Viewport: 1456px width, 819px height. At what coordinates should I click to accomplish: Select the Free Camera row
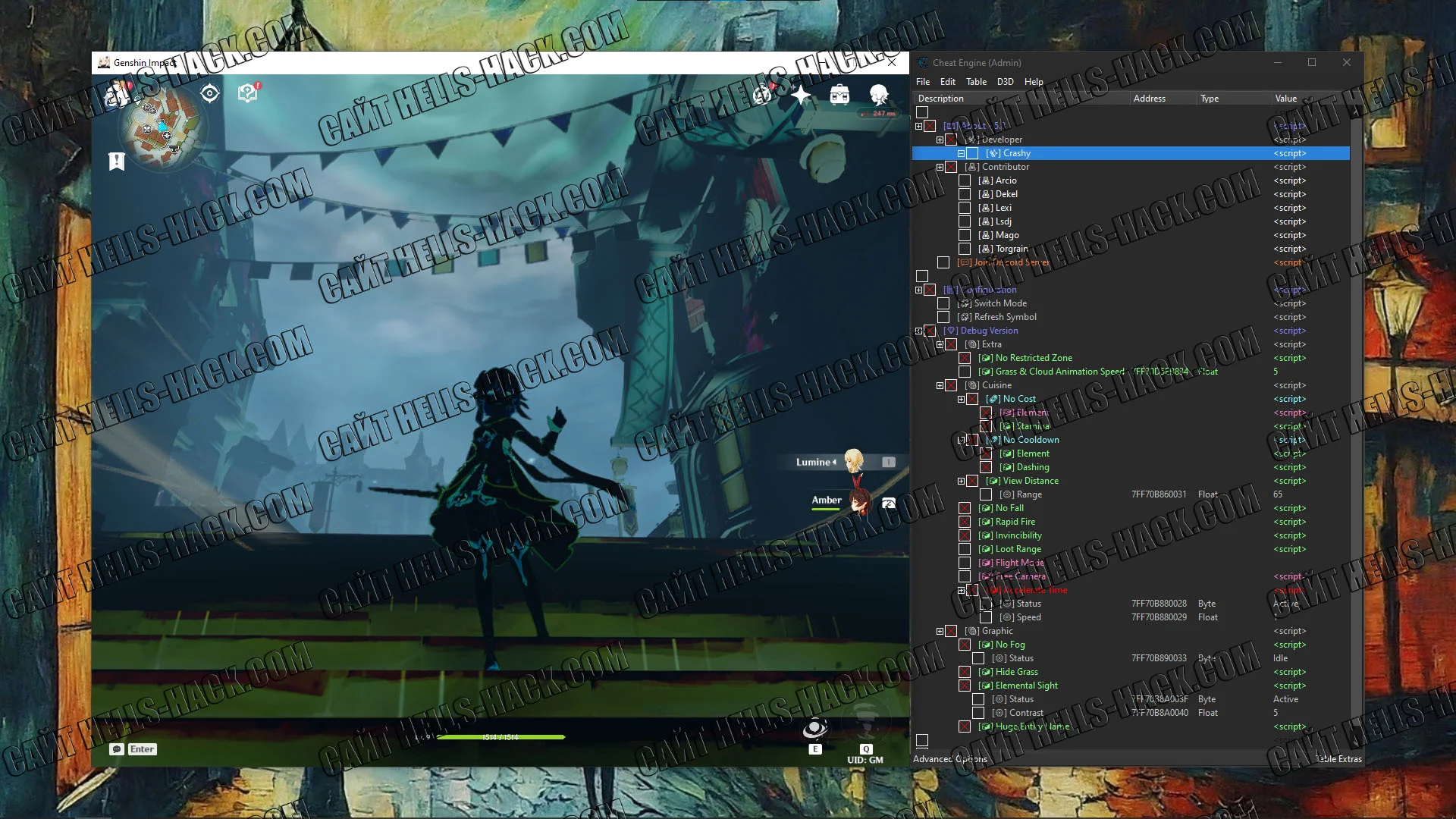point(1131,576)
